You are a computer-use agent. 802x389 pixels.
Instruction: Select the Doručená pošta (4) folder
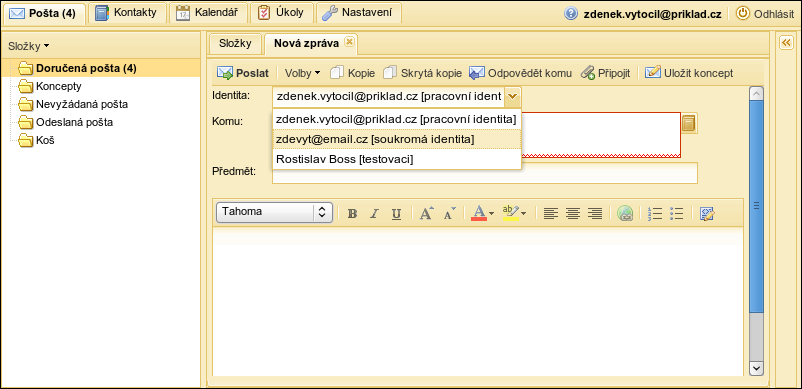coord(100,68)
